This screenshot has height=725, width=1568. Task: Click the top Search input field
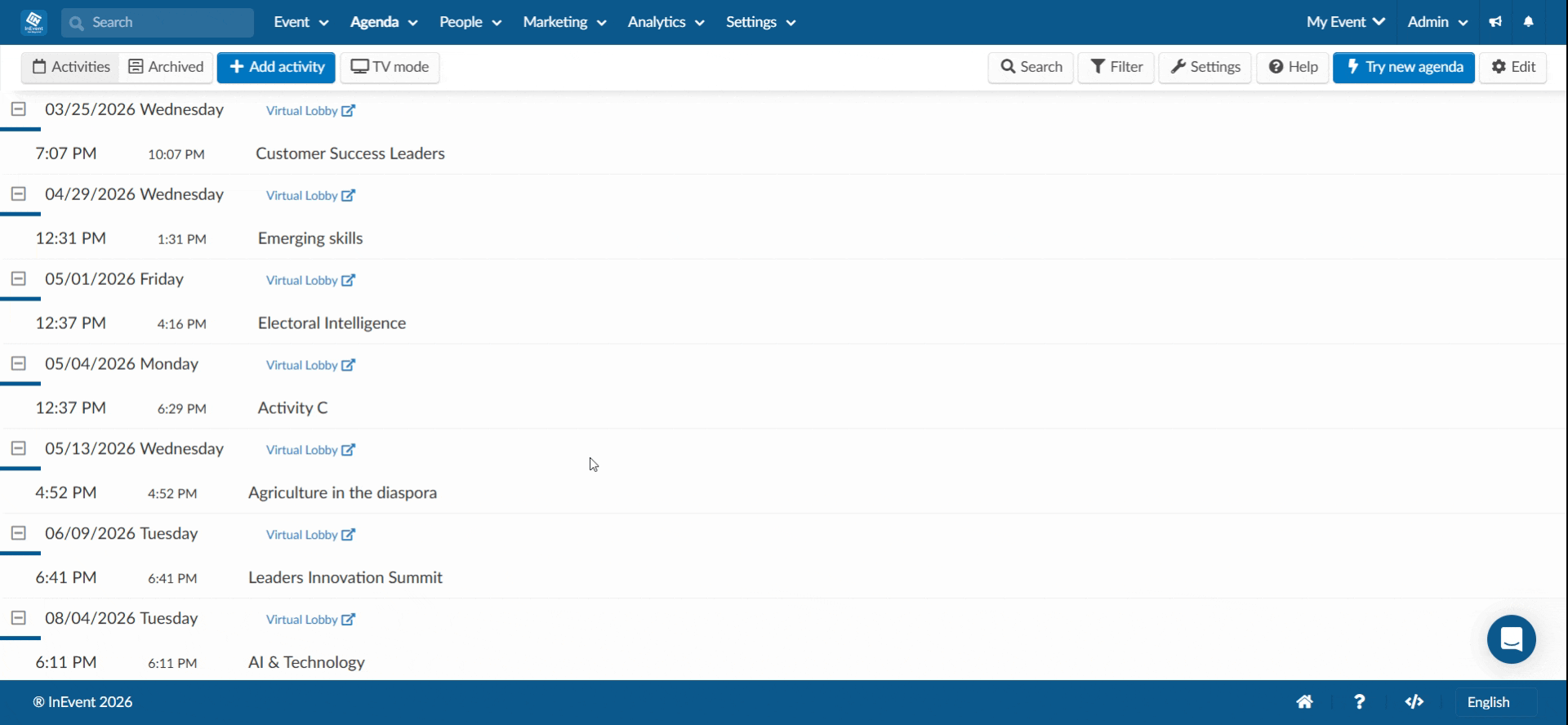pyautogui.click(x=158, y=22)
